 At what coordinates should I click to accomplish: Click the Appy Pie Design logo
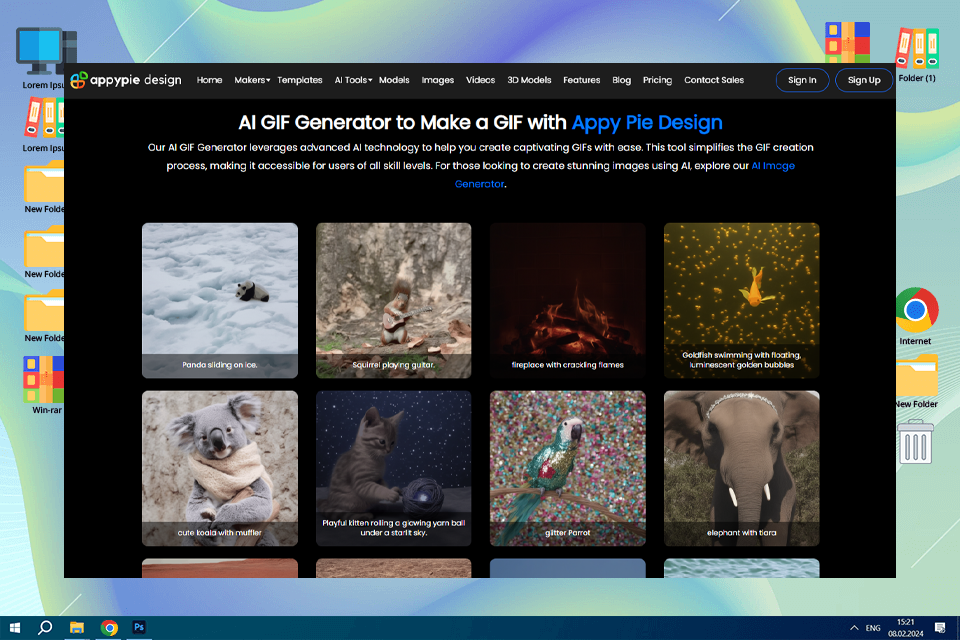point(126,80)
